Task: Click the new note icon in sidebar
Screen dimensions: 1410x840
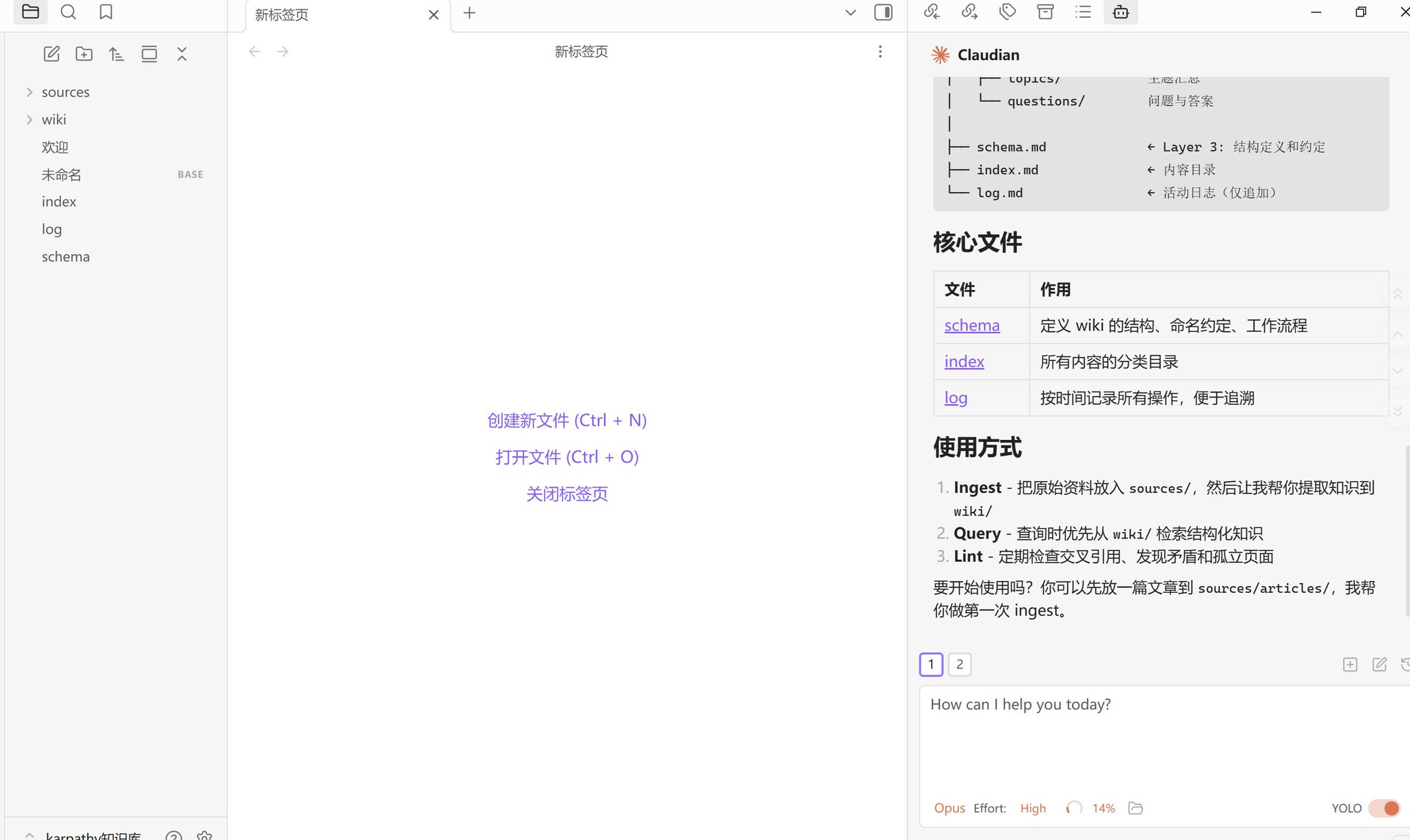Action: point(52,54)
